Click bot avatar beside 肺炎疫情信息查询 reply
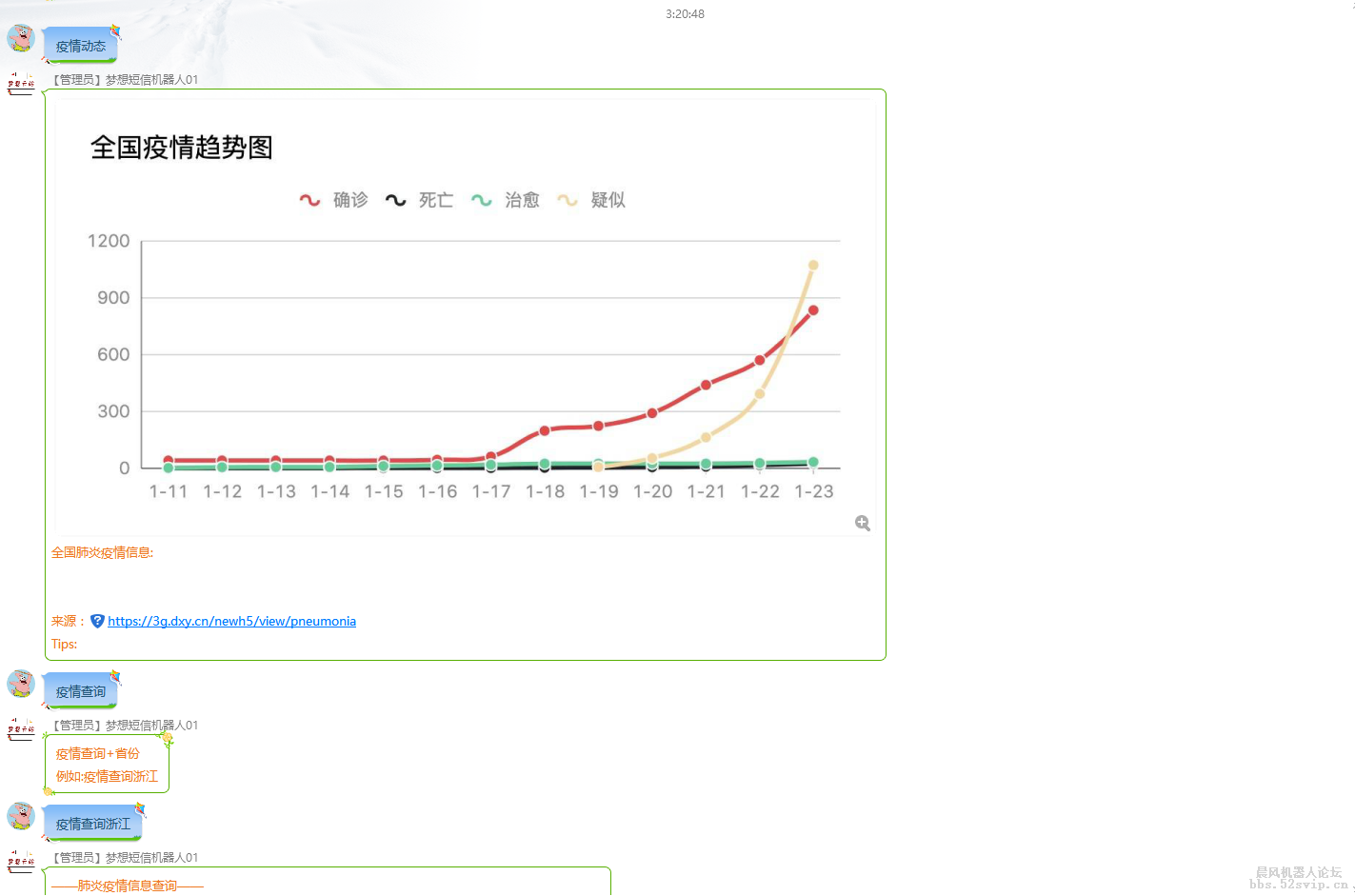This screenshot has width=1355, height=896. coord(21,862)
